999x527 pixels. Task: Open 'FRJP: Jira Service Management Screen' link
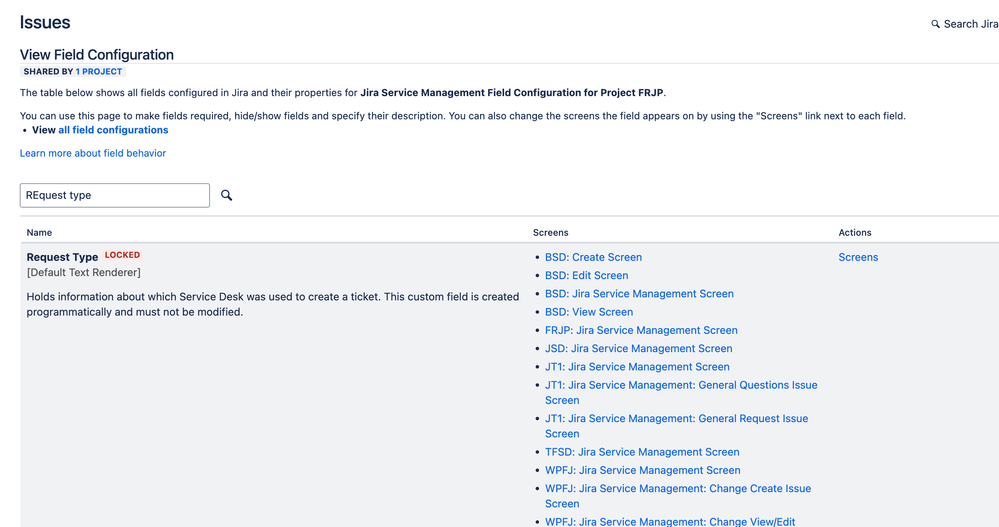pyautogui.click(x=641, y=330)
